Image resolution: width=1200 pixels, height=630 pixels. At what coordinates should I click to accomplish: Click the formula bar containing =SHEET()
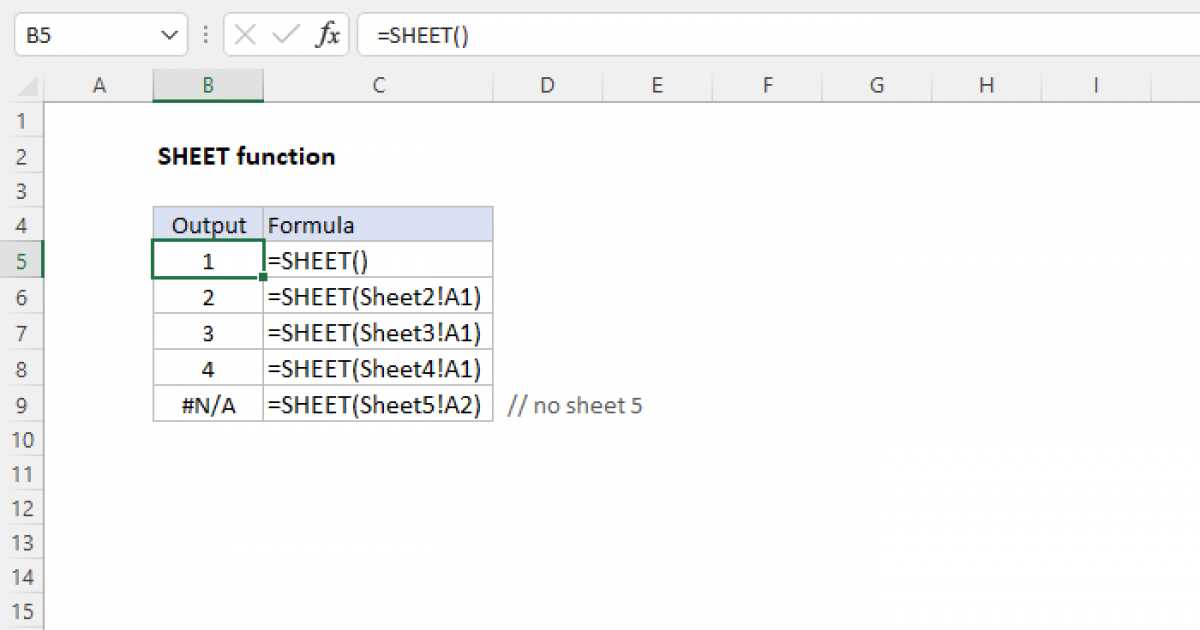coord(779,35)
